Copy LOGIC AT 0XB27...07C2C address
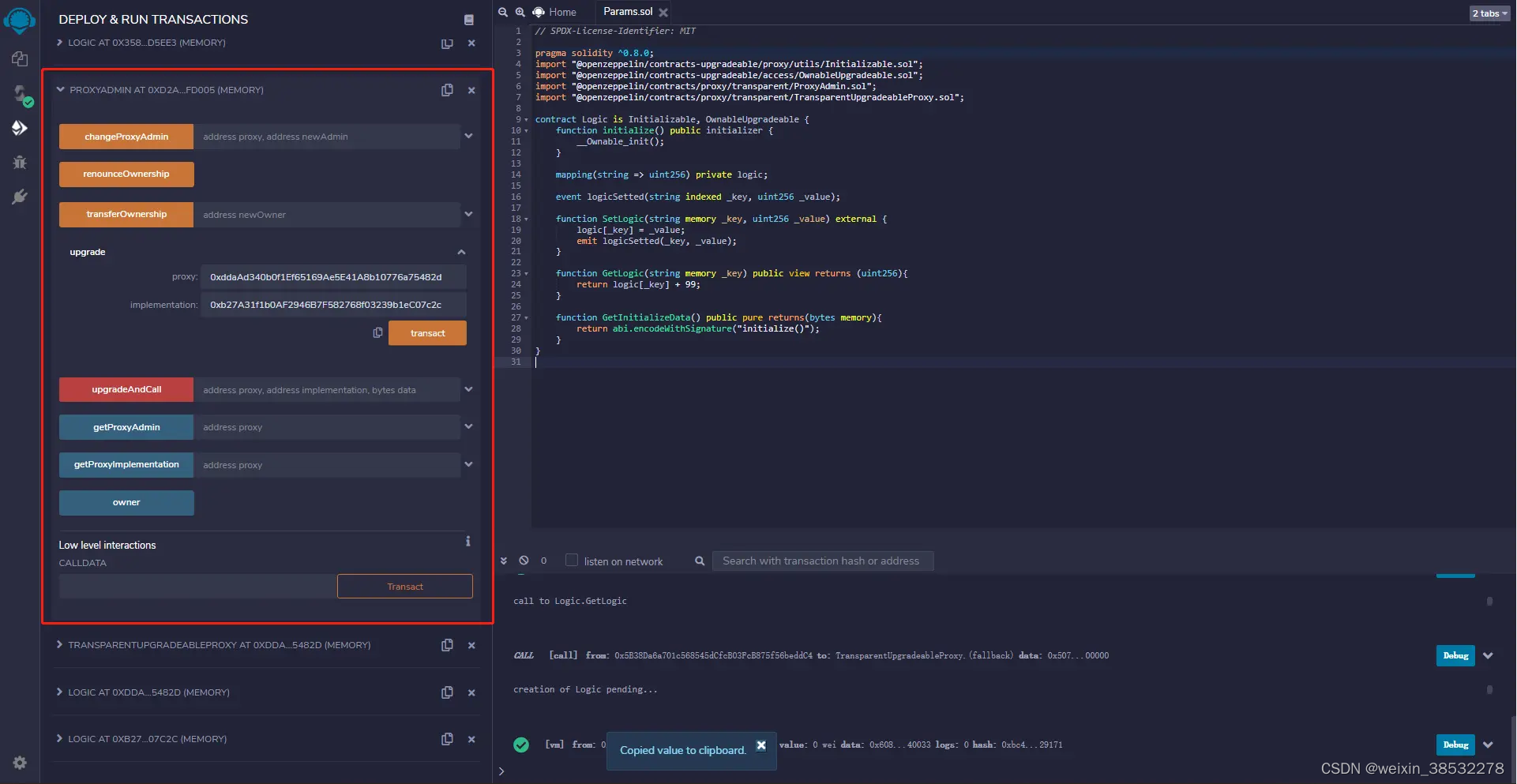The width and height of the screenshot is (1517, 784). (x=447, y=739)
